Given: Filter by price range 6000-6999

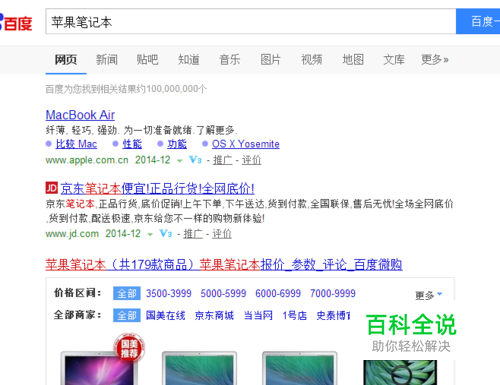Looking at the screenshot, I should coord(278,293).
